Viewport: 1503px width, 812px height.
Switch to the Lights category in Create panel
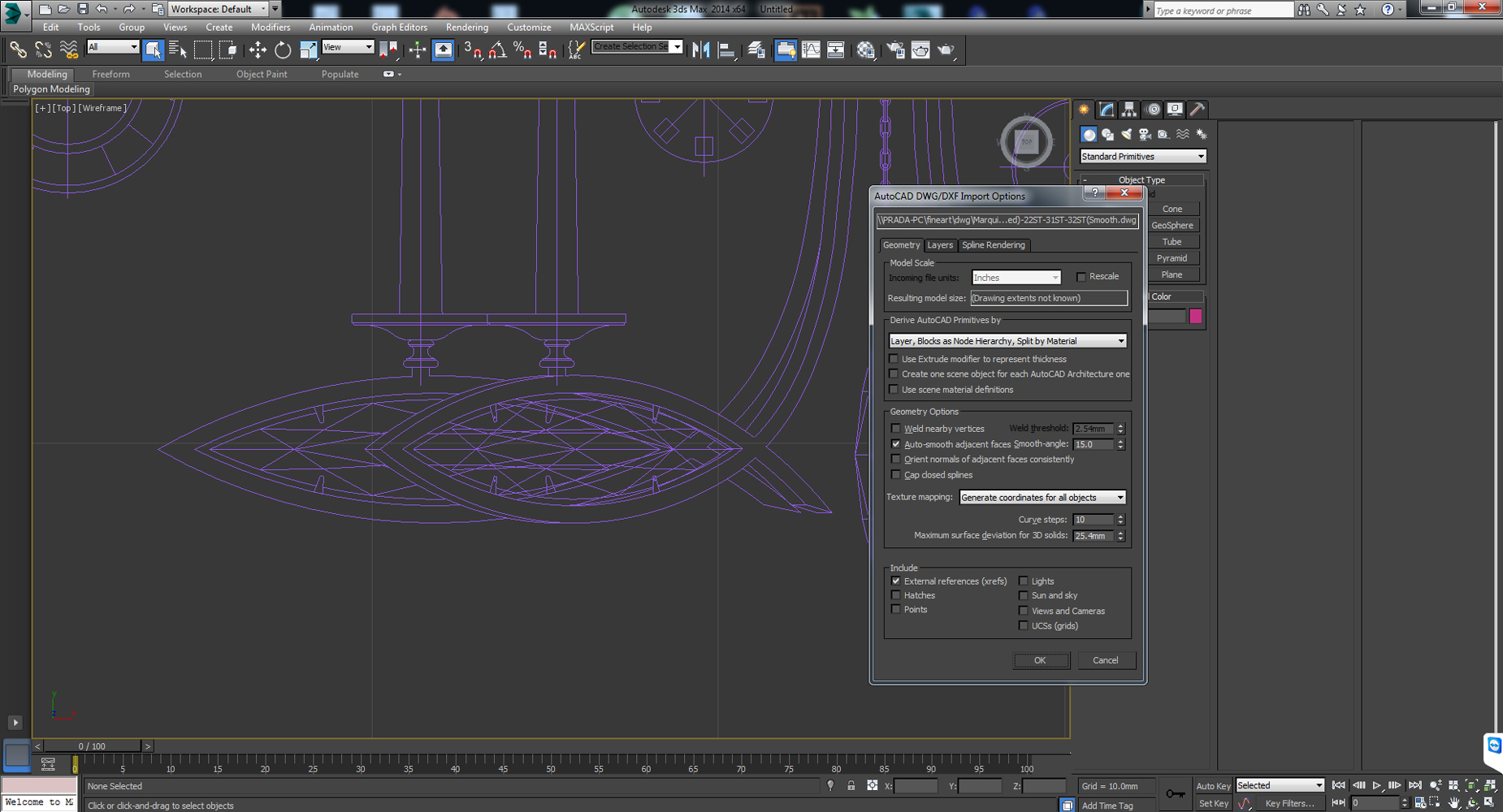(x=1125, y=134)
